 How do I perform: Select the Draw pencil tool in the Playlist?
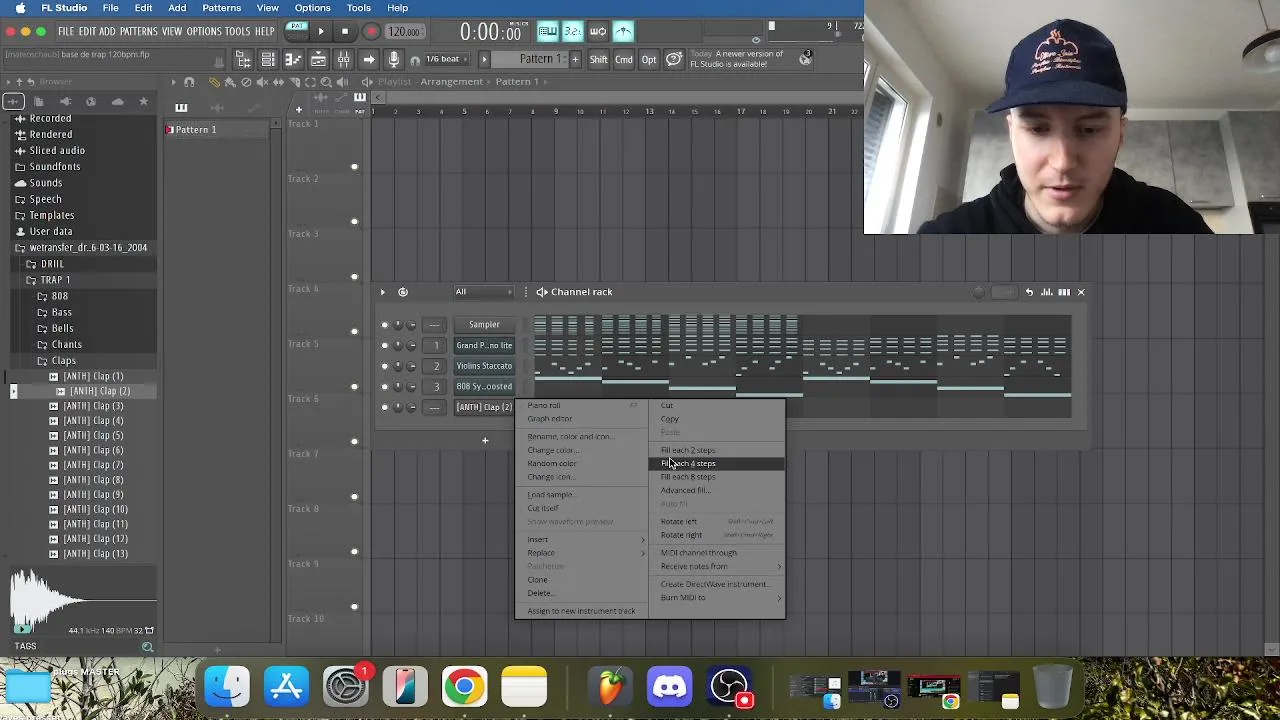click(x=214, y=82)
